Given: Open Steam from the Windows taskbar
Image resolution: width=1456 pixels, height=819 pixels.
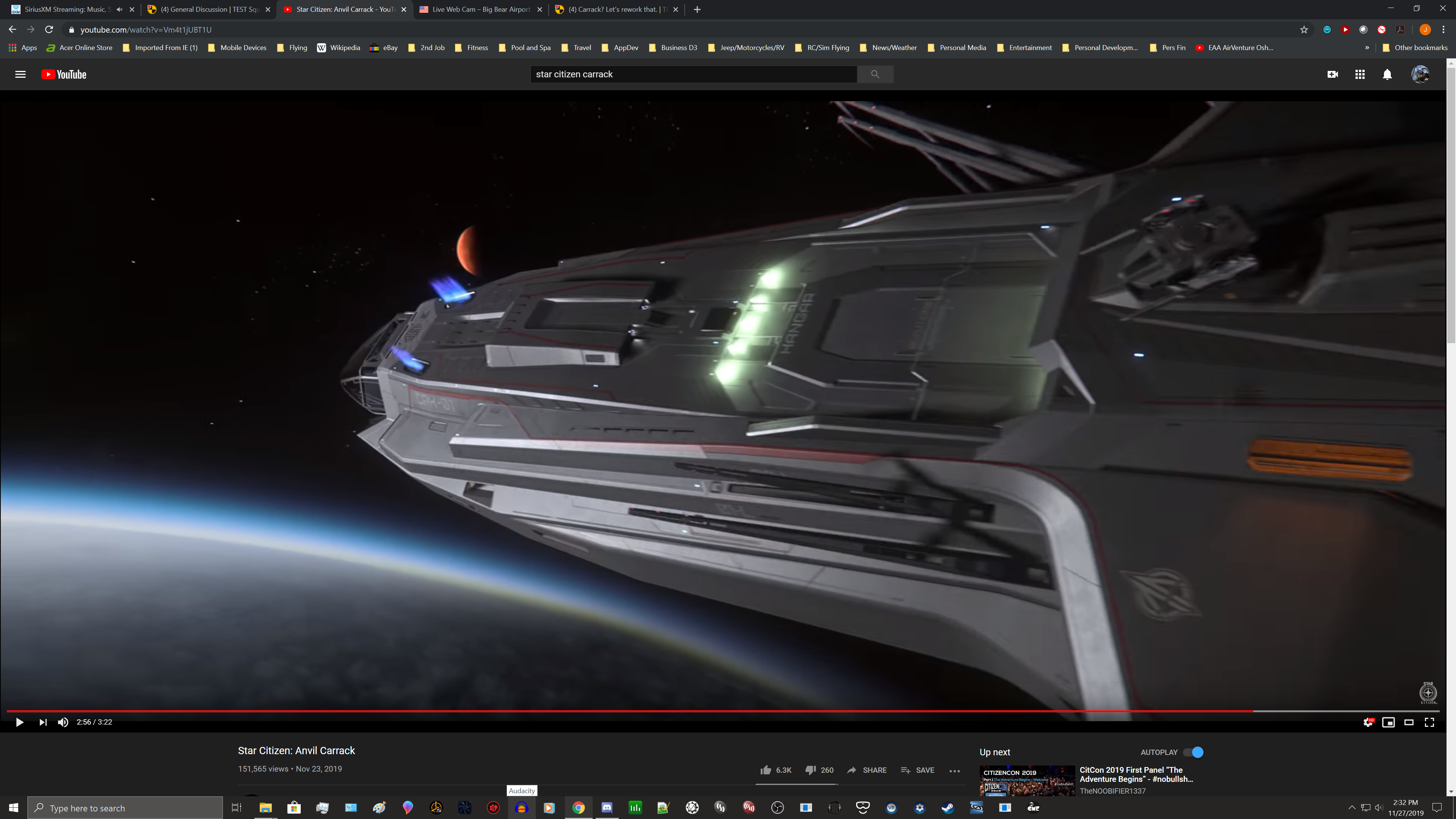Looking at the screenshot, I should 948,808.
